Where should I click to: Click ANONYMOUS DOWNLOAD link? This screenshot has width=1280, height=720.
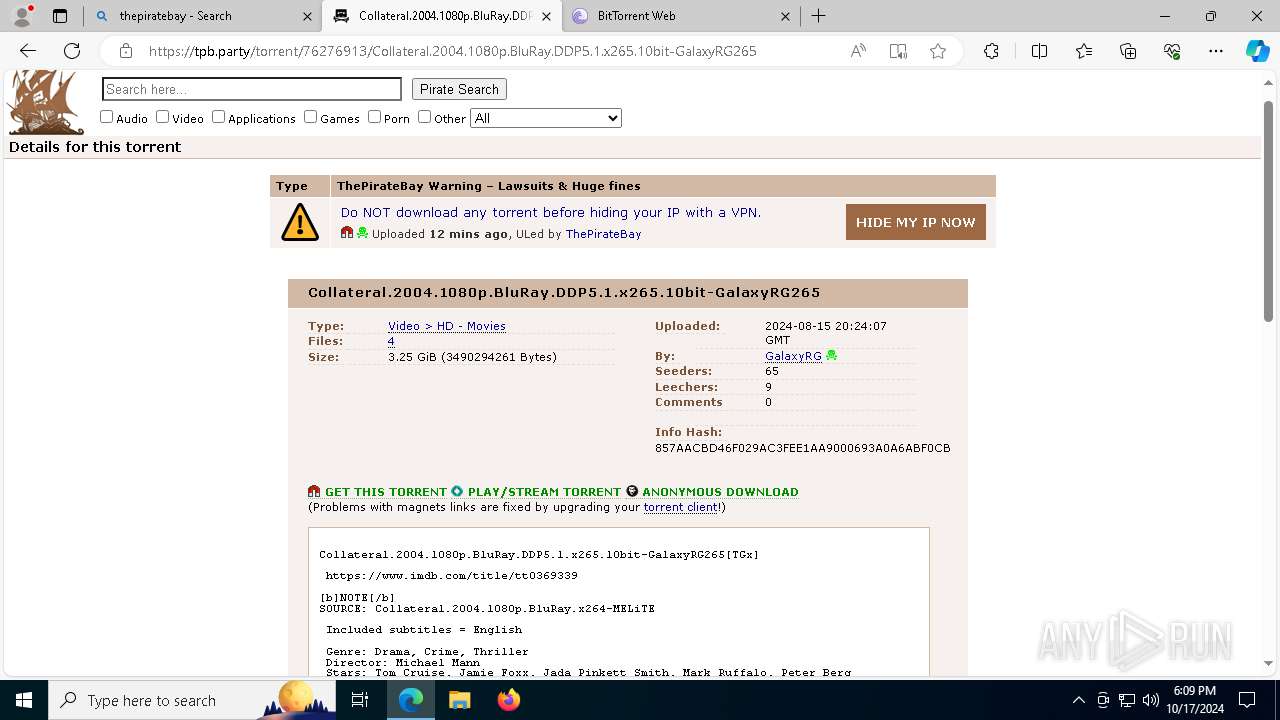click(720, 492)
